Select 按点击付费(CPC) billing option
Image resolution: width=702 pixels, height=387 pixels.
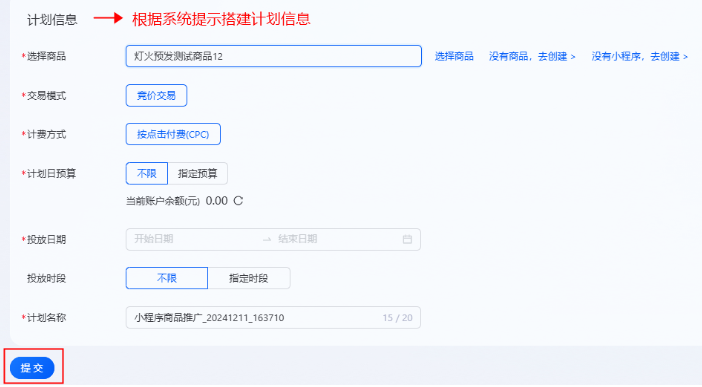173,134
